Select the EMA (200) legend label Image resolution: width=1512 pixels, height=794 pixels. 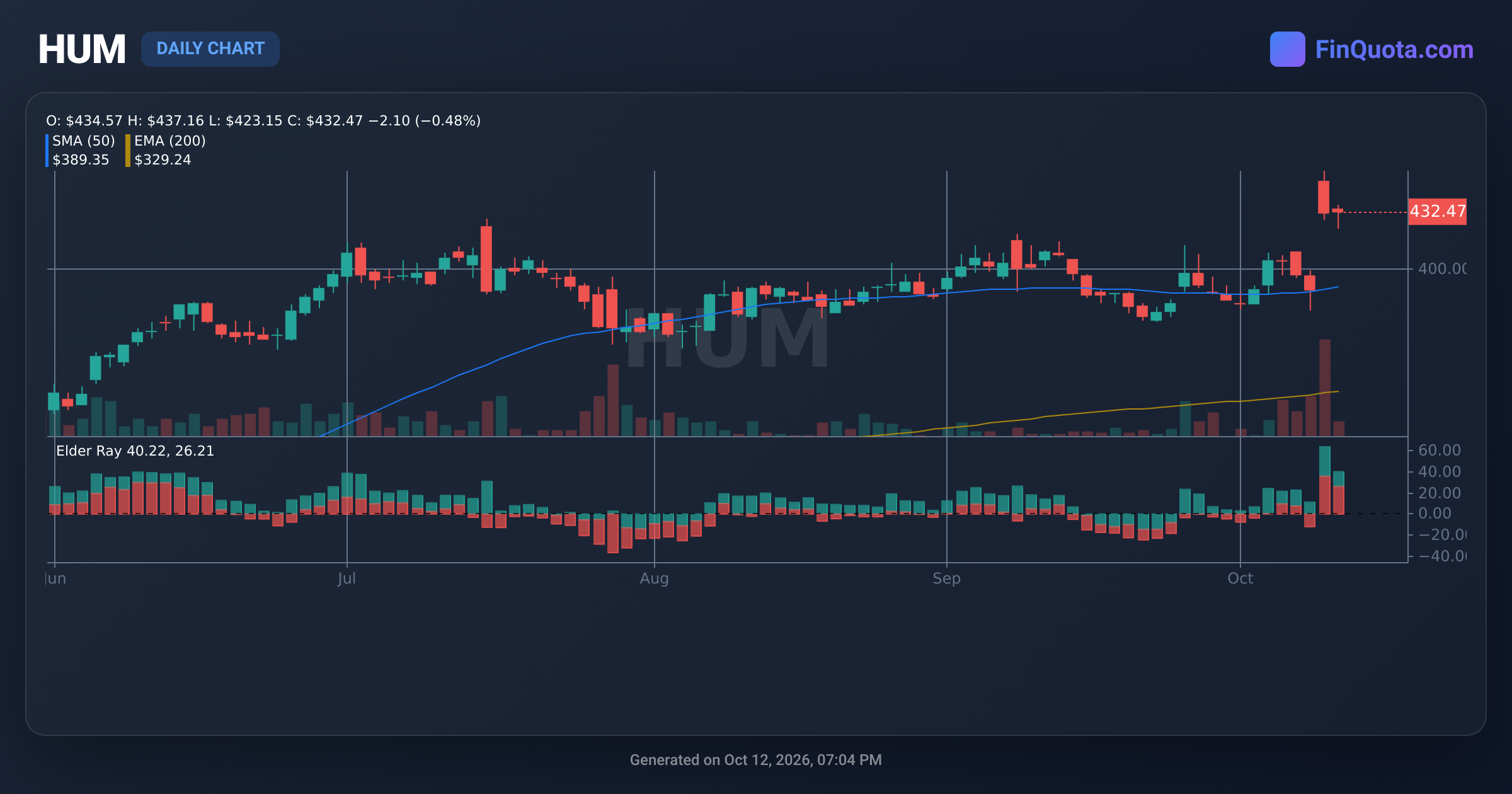(170, 141)
